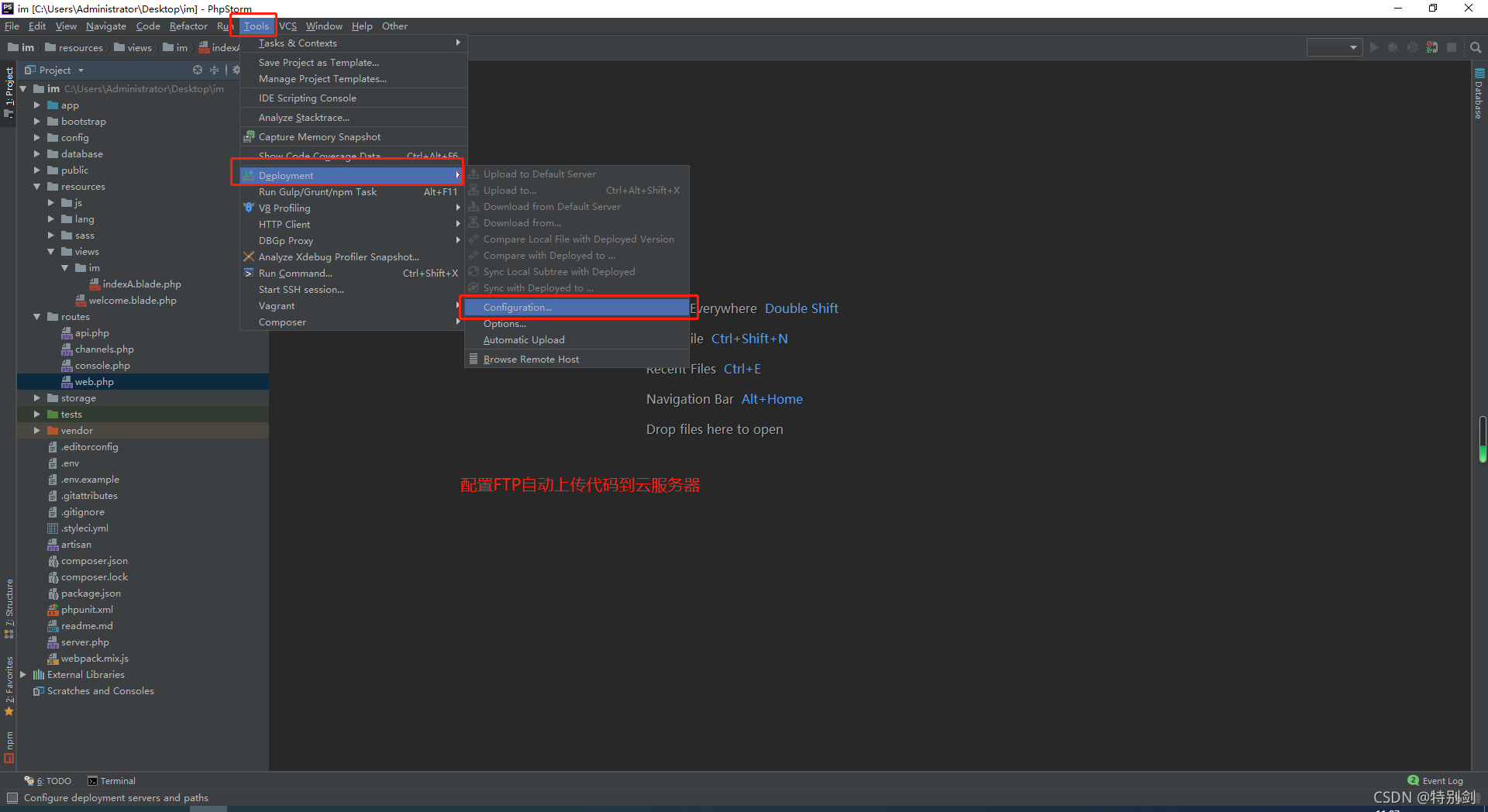1488x812 pixels.
Task: Click Analyze Xdebug Profiler Snapshot item
Action: coord(353,257)
